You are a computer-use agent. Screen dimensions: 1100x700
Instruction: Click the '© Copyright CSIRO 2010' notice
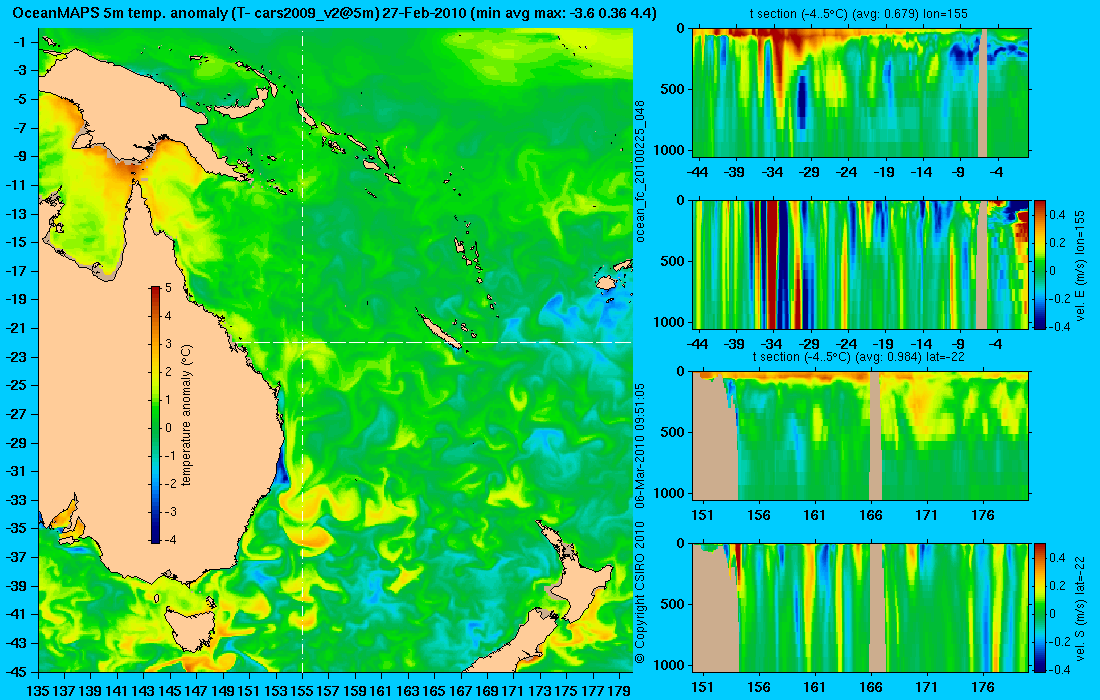point(640,592)
